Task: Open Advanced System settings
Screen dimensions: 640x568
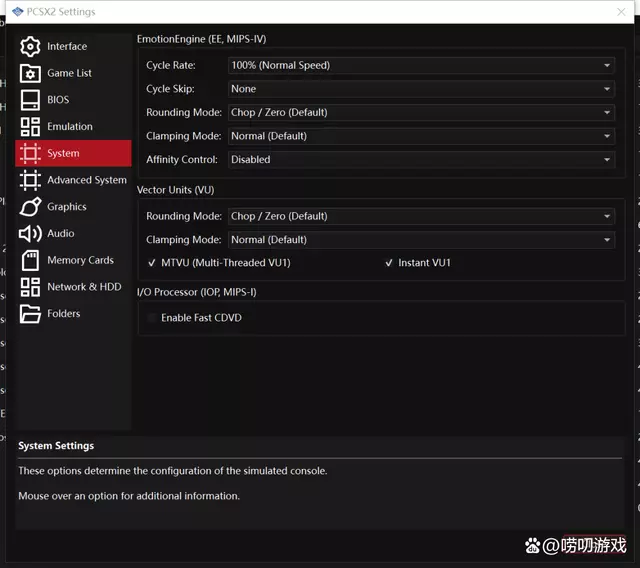Action: coord(73,180)
